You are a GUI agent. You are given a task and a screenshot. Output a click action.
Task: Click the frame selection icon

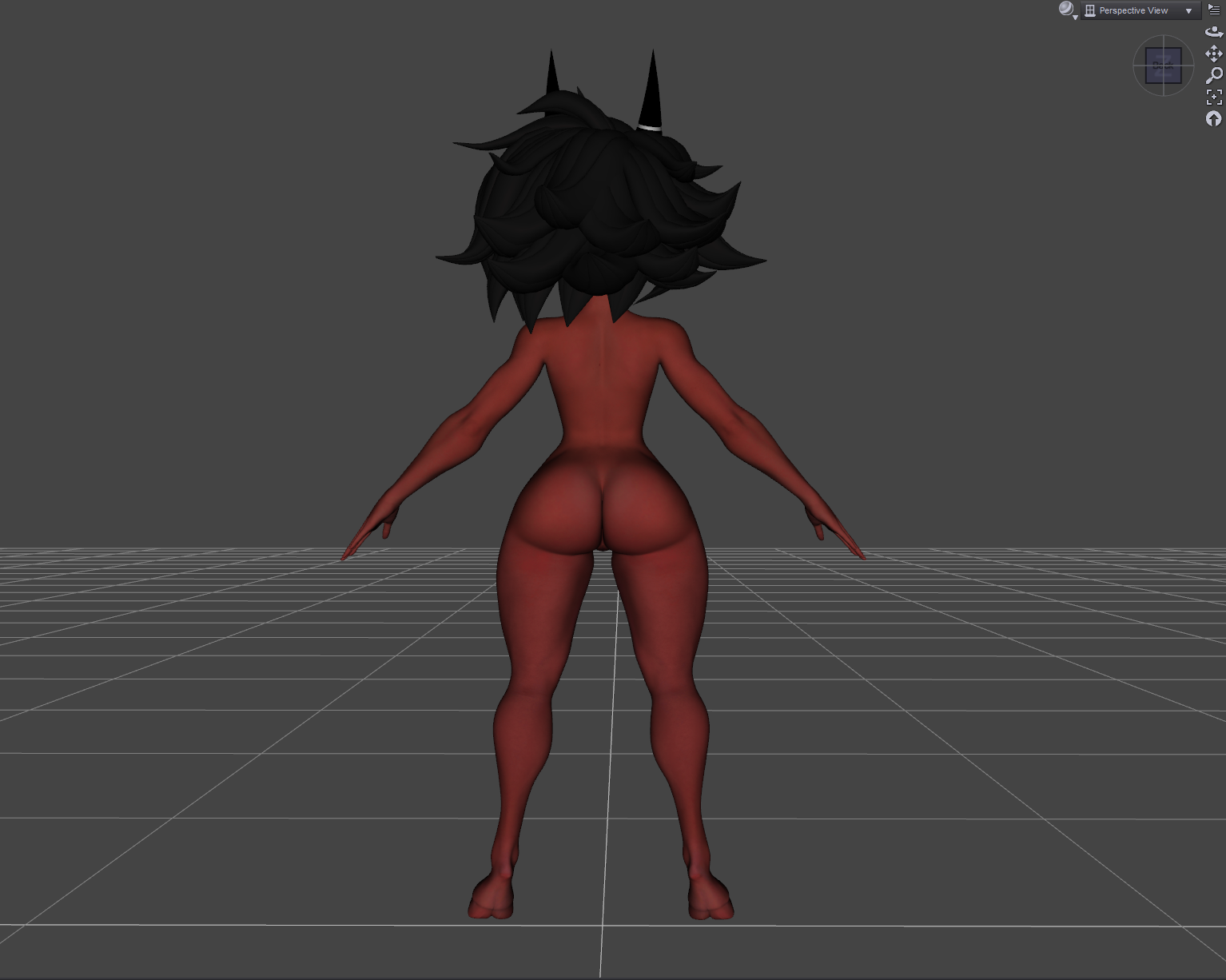(1214, 97)
